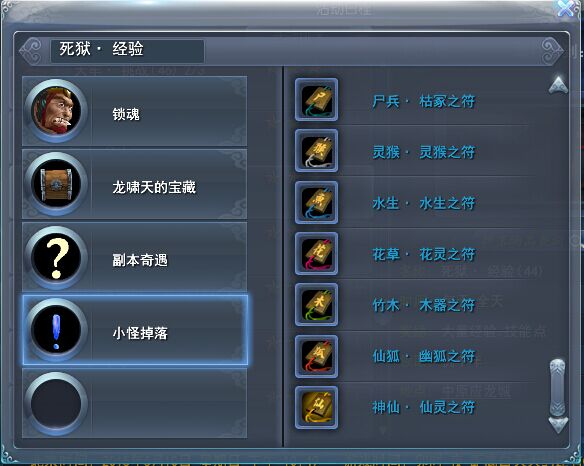Switch to 副本奇遇 category
Image resolution: width=584 pixels, height=466 pixels.
pyautogui.click(x=134, y=257)
